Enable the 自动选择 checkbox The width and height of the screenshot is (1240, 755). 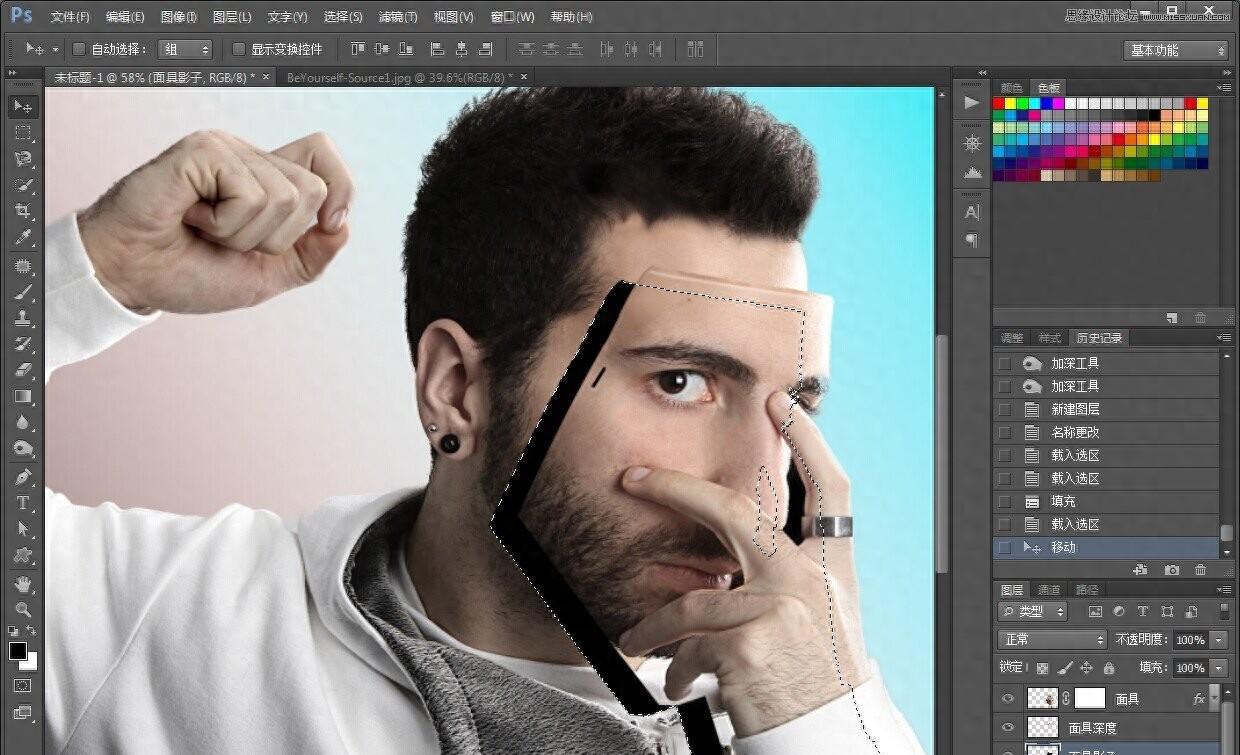(x=79, y=49)
